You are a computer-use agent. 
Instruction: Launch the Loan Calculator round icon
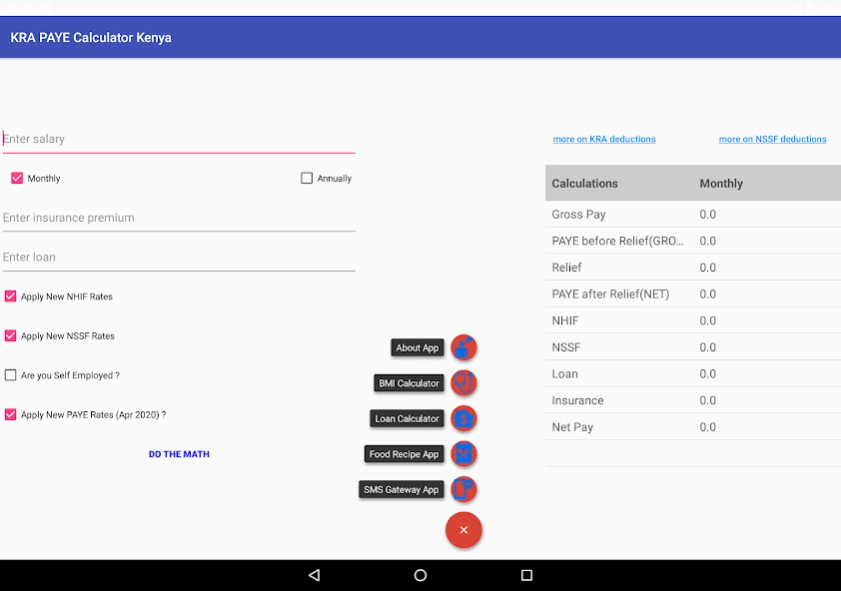(x=463, y=419)
